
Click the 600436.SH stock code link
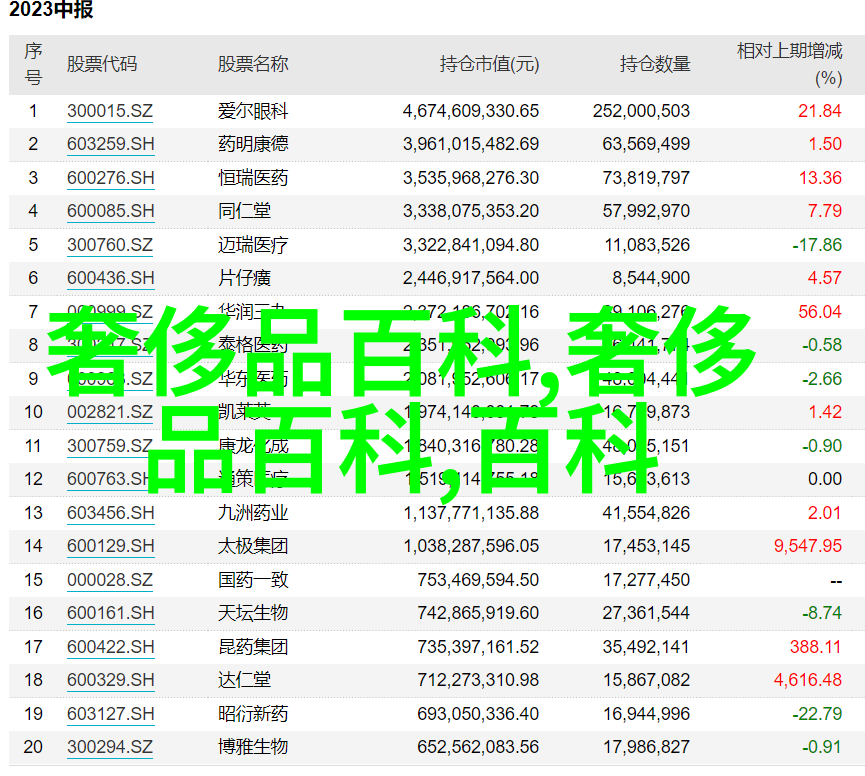pyautogui.click(x=111, y=278)
